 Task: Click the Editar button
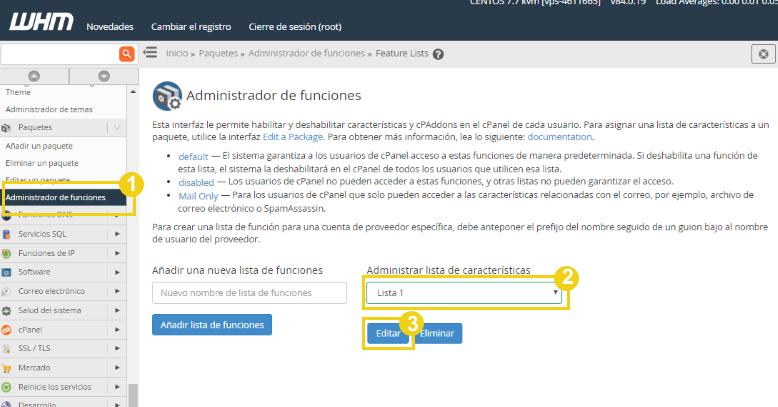coord(388,334)
